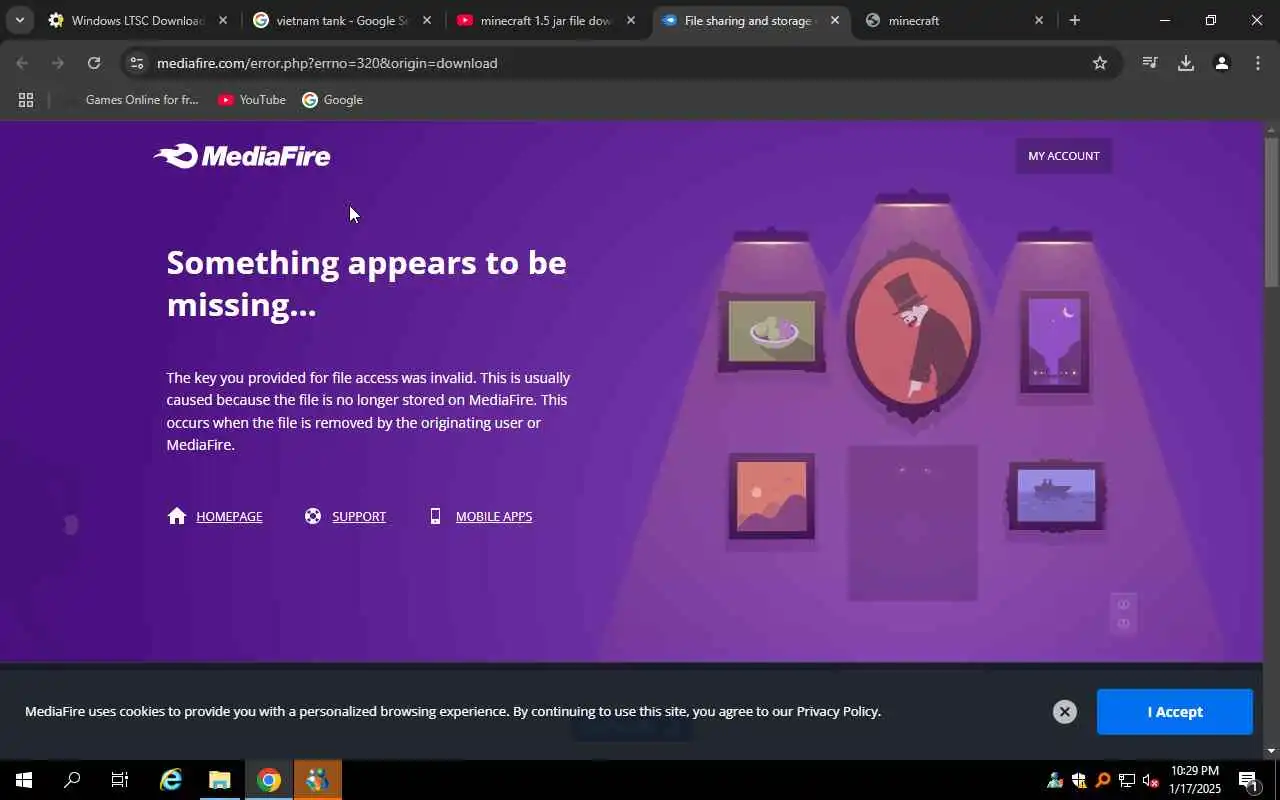The height and width of the screenshot is (800, 1280).
Task: Bookmark this page with the star
Action: coord(1100,63)
